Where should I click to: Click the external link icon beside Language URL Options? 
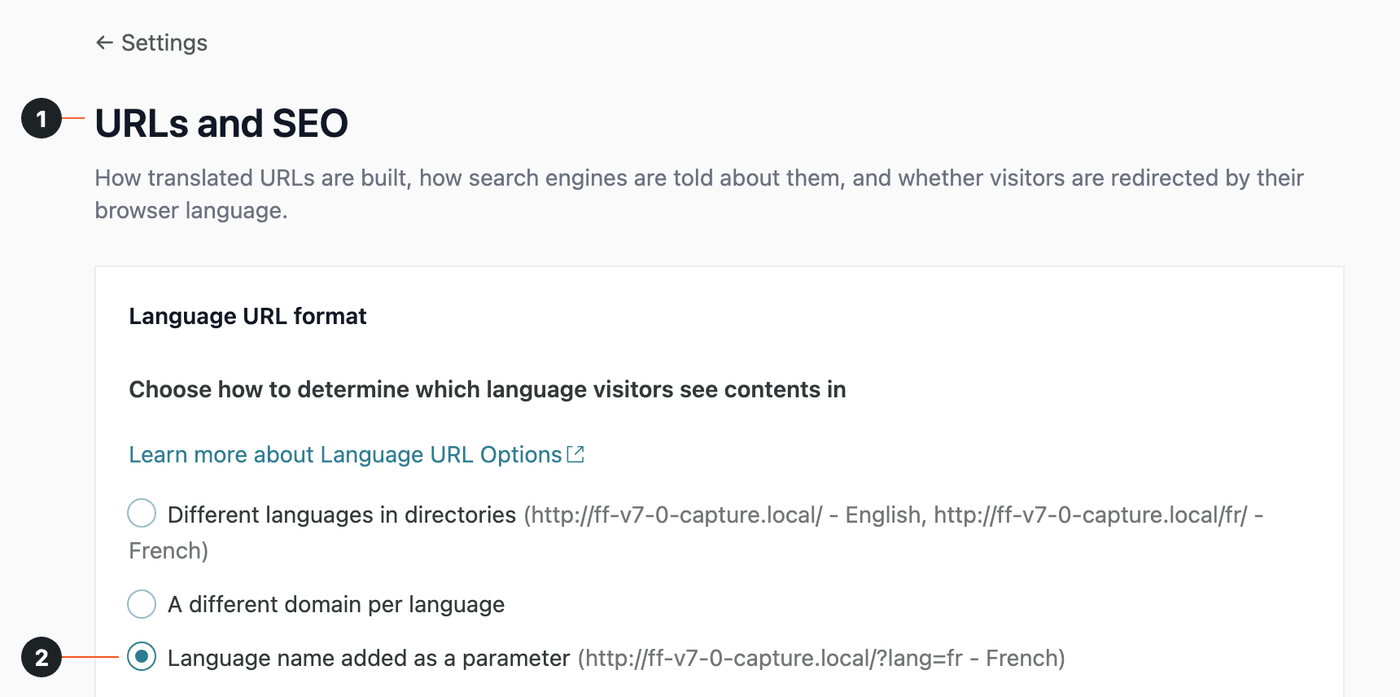coord(576,454)
